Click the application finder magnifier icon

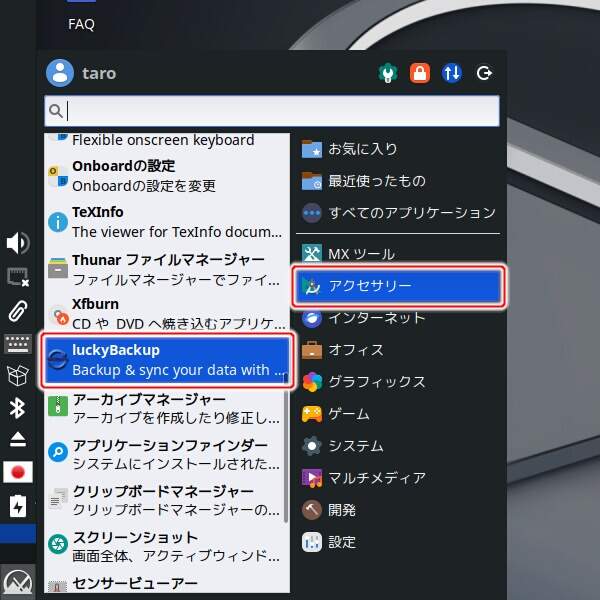[58, 452]
